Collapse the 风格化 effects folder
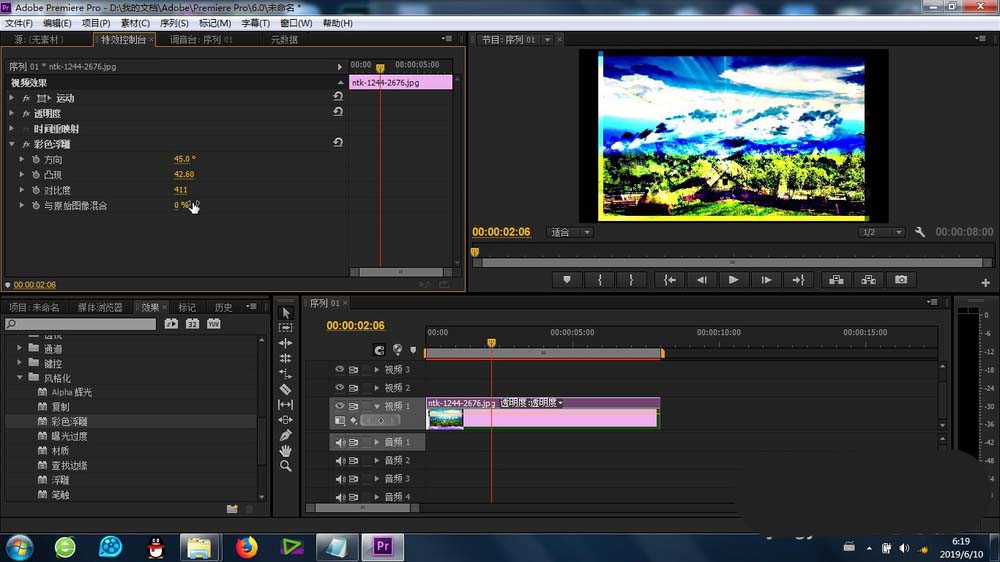The height and width of the screenshot is (562, 1000). 20,378
